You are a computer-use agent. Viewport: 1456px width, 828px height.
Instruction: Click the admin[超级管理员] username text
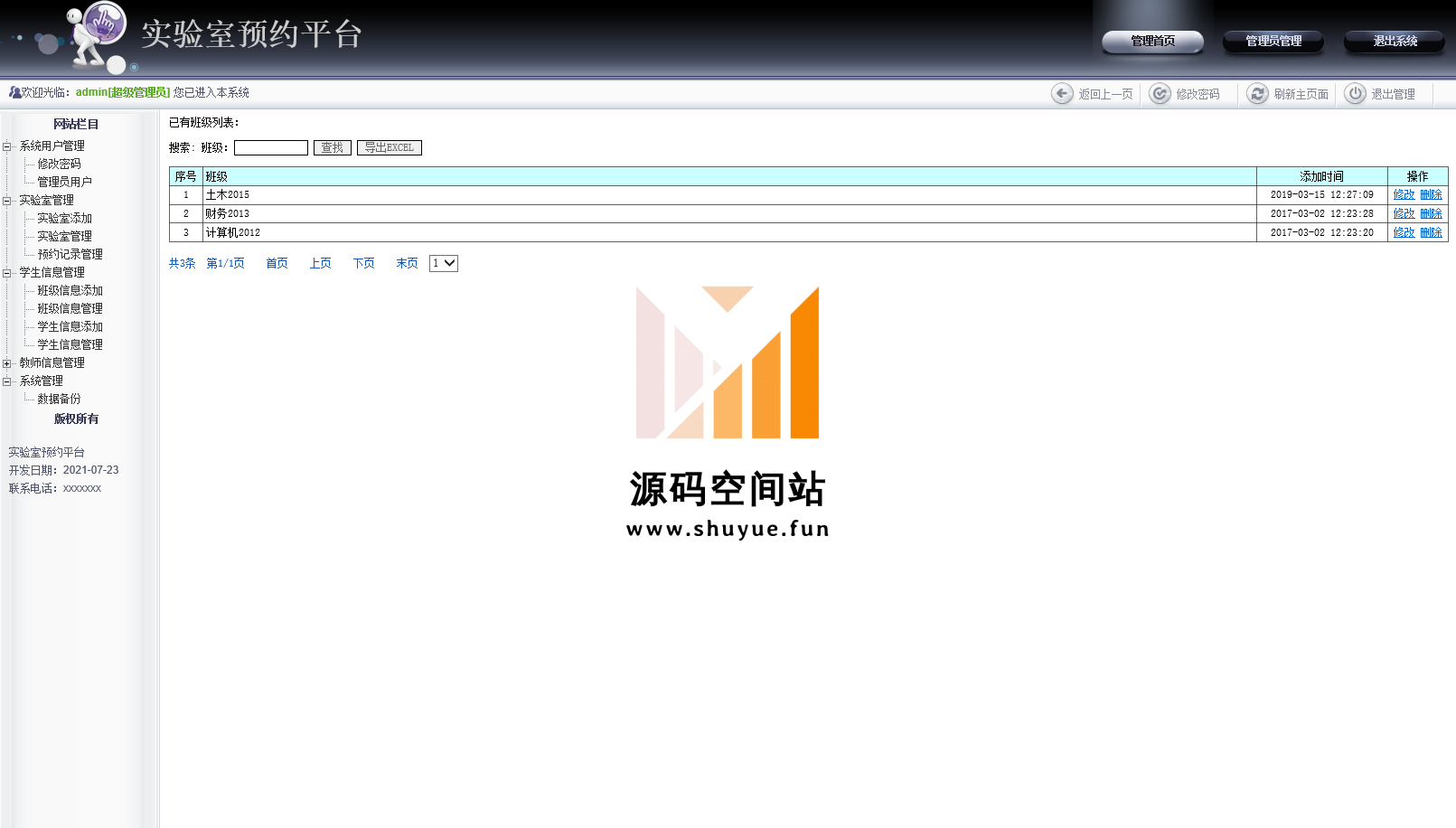click(123, 92)
